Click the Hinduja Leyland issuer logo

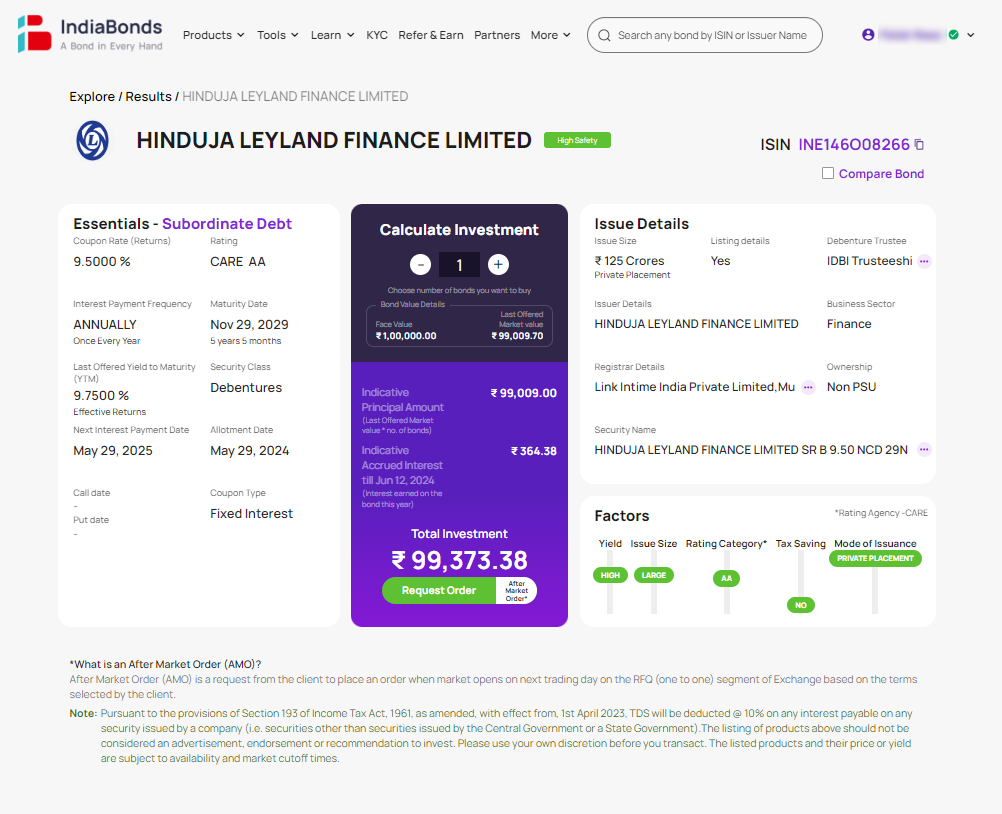(x=93, y=141)
